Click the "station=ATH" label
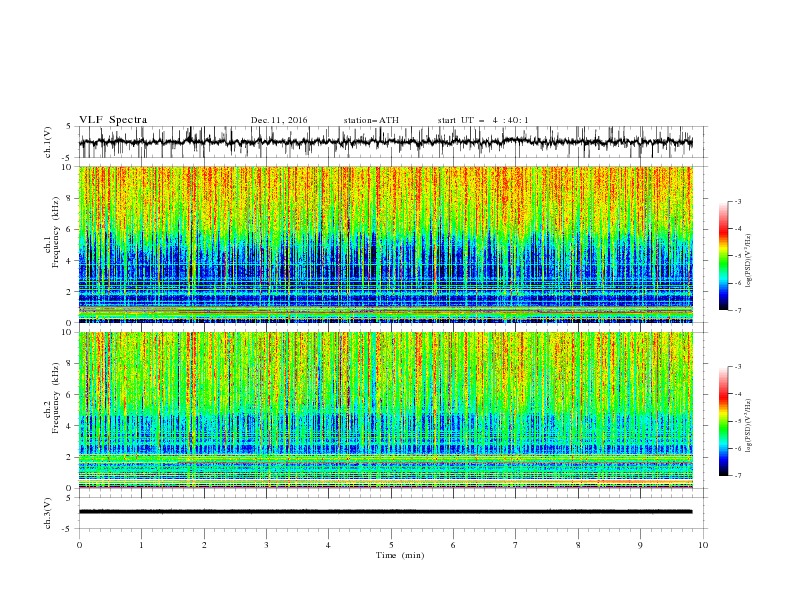 371,120
